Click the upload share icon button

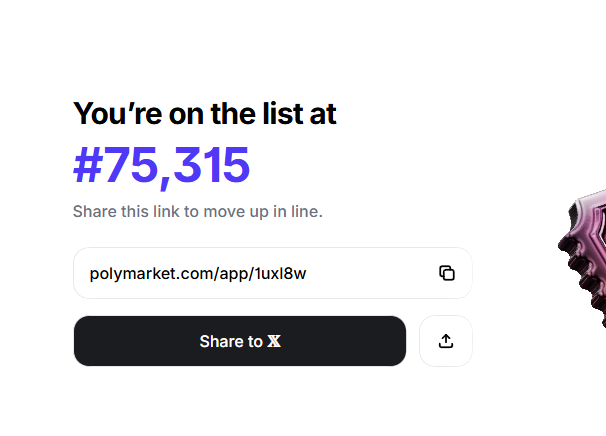pos(446,341)
